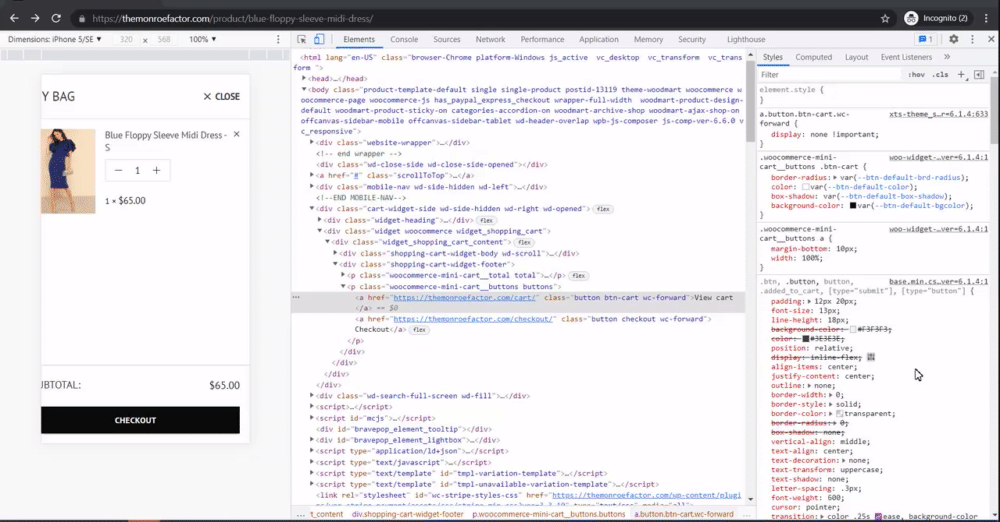Image resolution: width=1000 pixels, height=522 pixels.
Task: Close the DevTools panel
Action: tap(991, 40)
